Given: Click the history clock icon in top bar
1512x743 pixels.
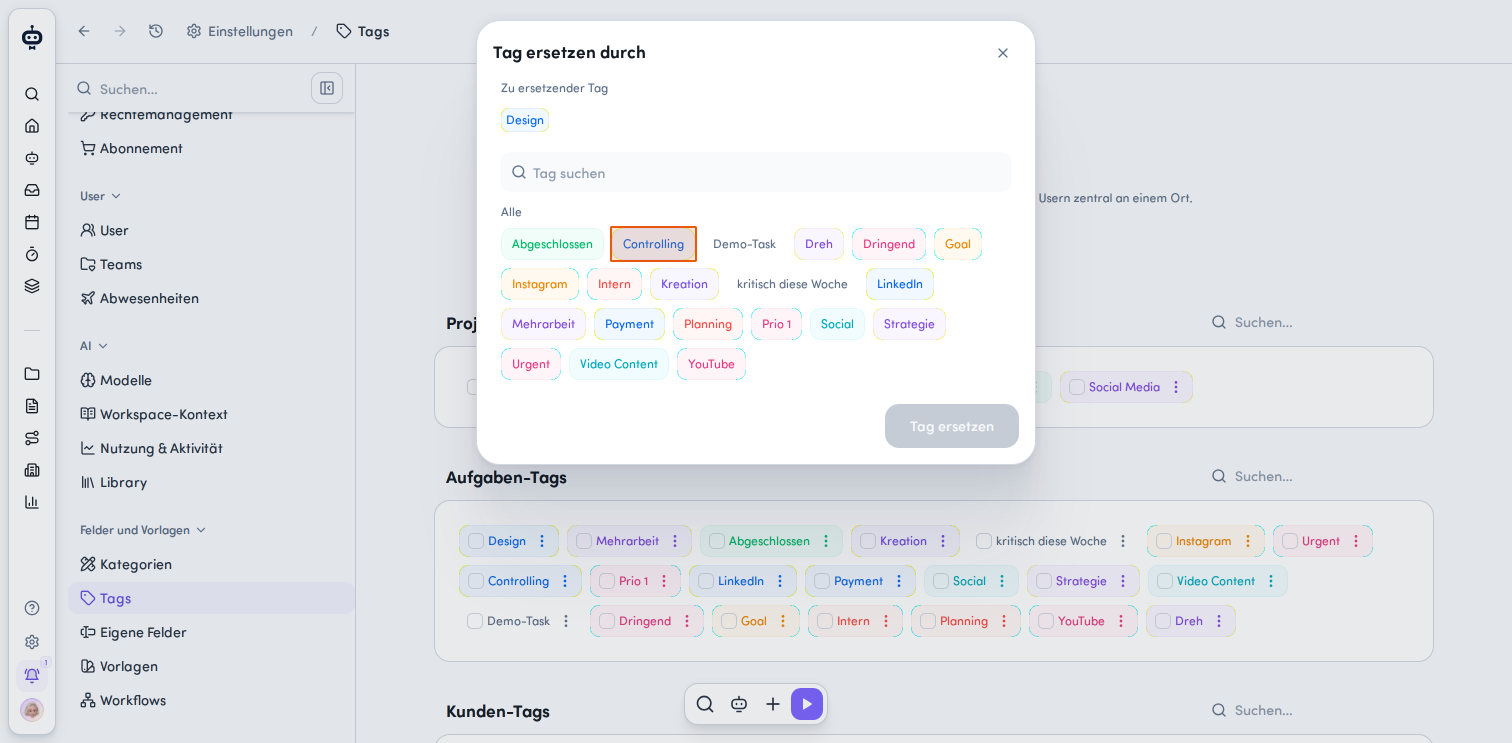Looking at the screenshot, I should coord(156,31).
